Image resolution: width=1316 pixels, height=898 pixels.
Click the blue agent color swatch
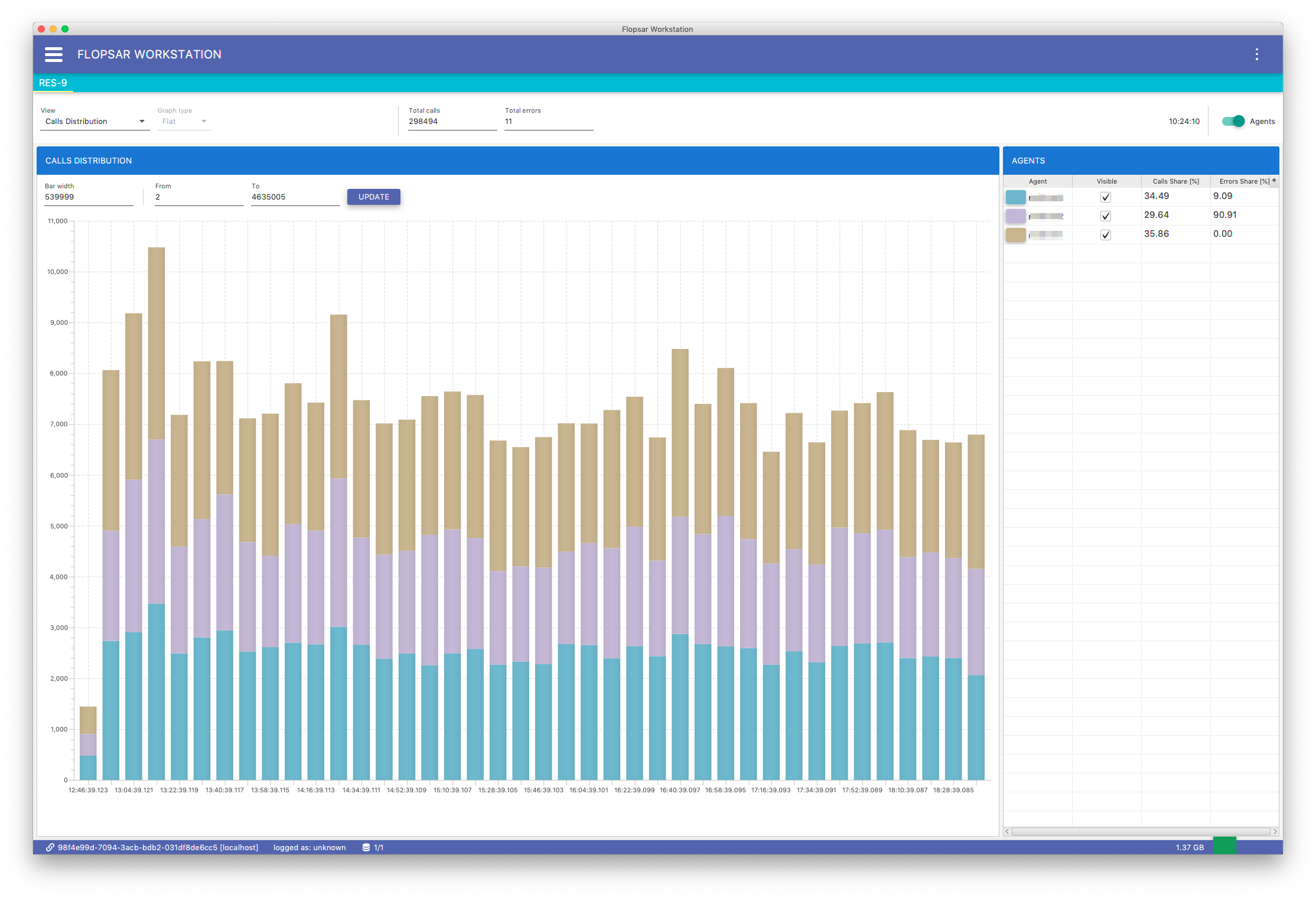pyautogui.click(x=1016, y=197)
